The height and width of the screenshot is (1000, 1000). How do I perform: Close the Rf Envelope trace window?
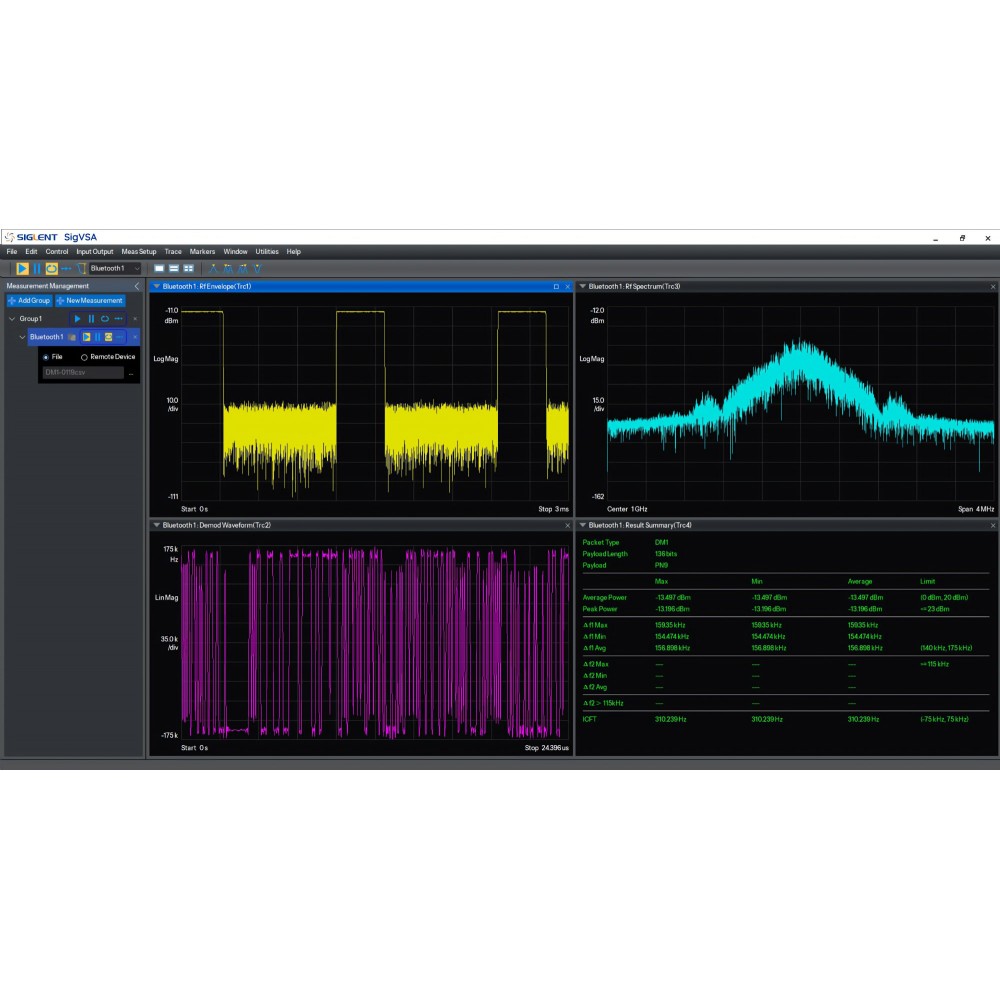coord(568,287)
